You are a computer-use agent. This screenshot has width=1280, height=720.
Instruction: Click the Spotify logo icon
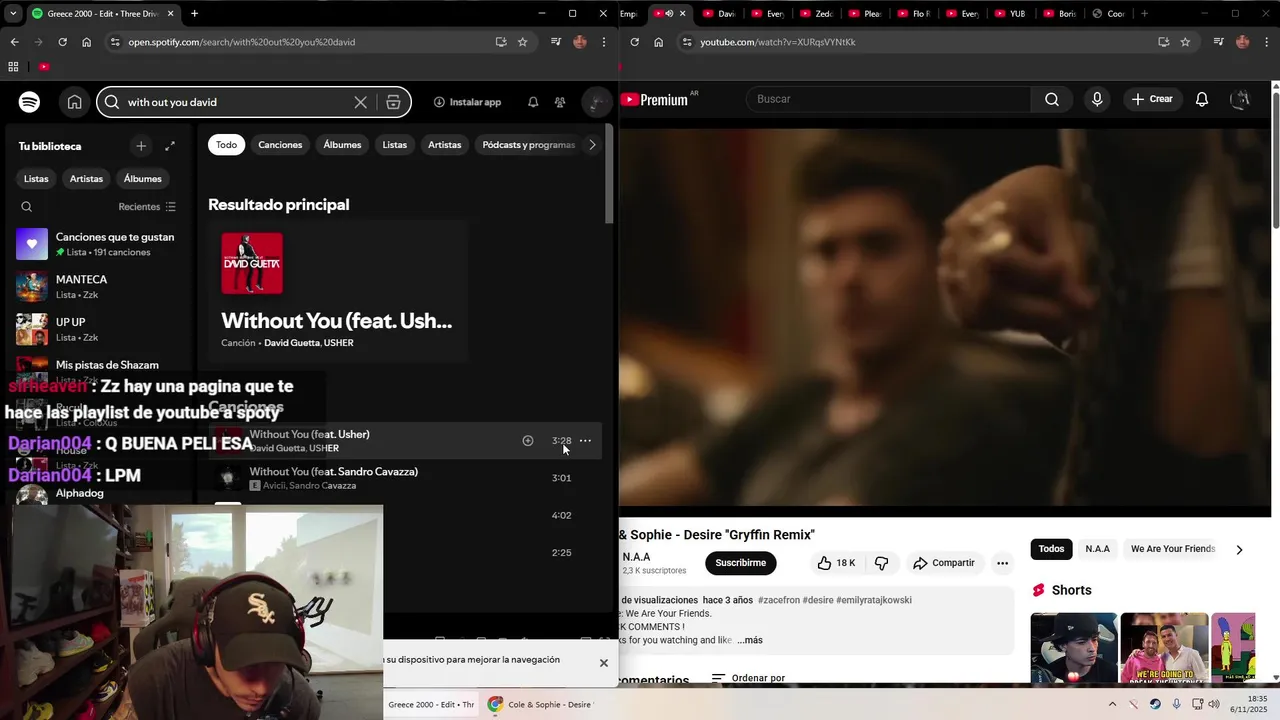[x=29, y=102]
